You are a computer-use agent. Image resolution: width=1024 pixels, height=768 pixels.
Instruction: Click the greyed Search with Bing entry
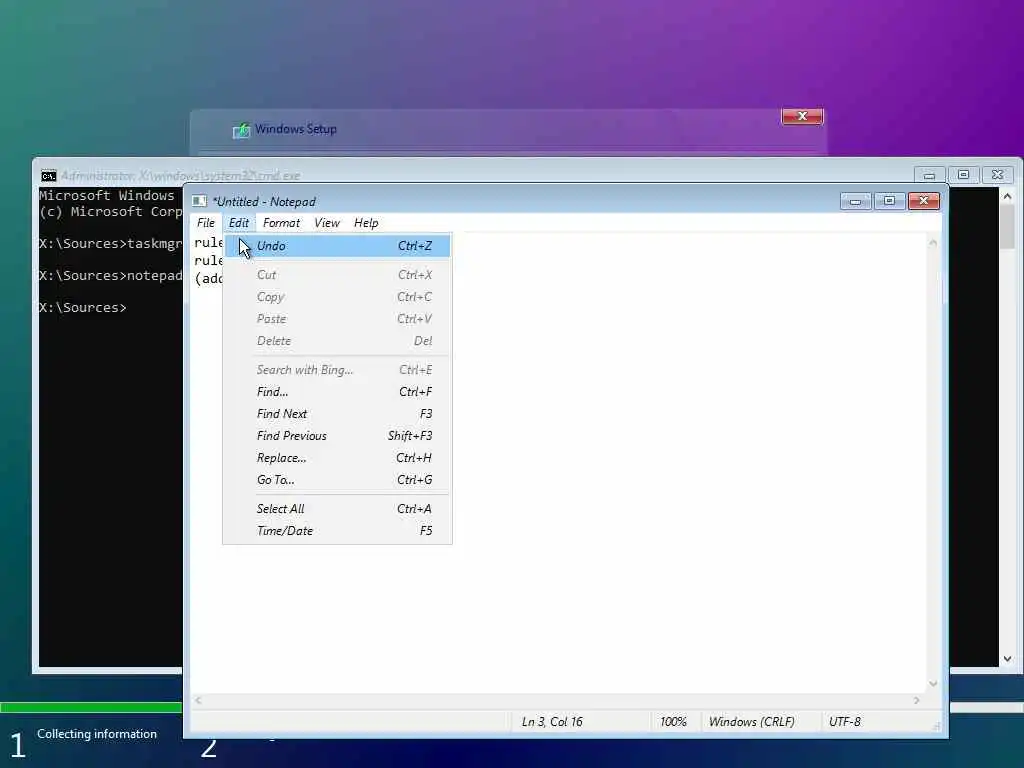pyautogui.click(x=338, y=370)
